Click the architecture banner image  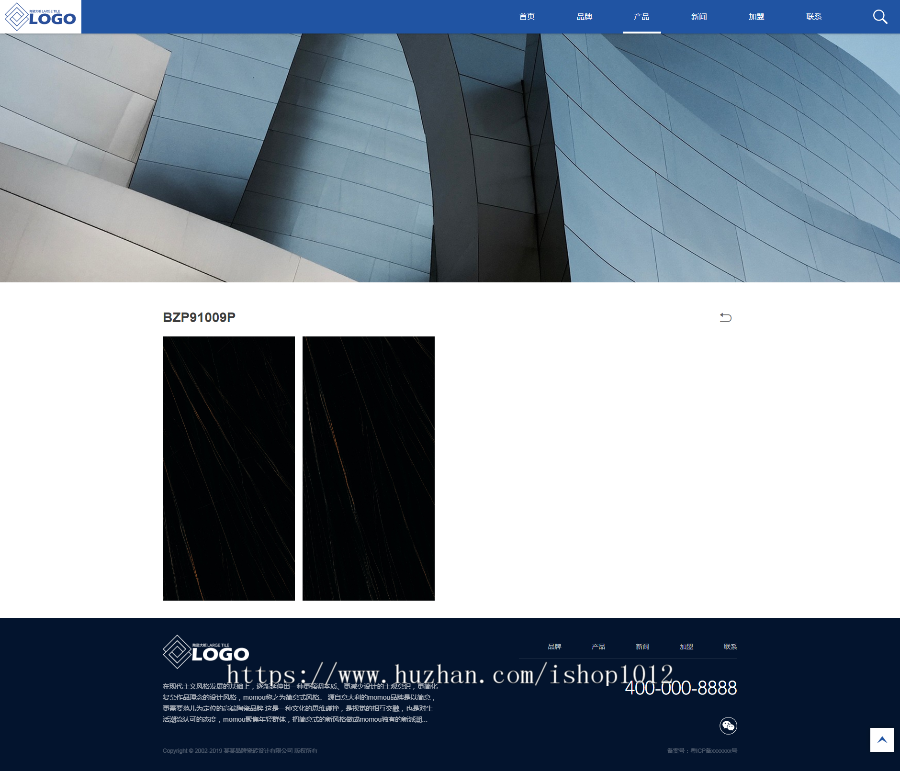coord(450,157)
